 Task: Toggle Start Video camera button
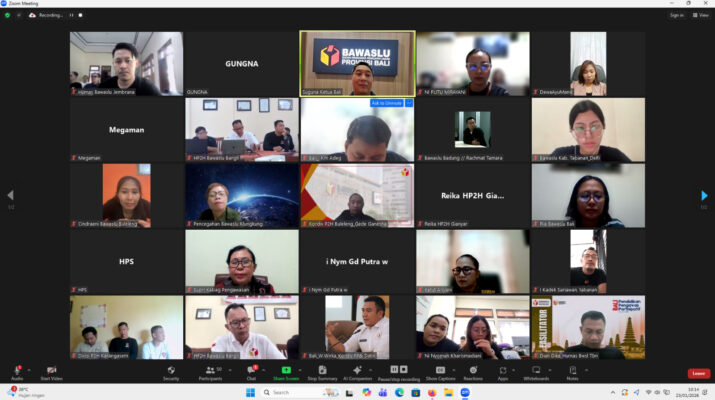click(52, 372)
